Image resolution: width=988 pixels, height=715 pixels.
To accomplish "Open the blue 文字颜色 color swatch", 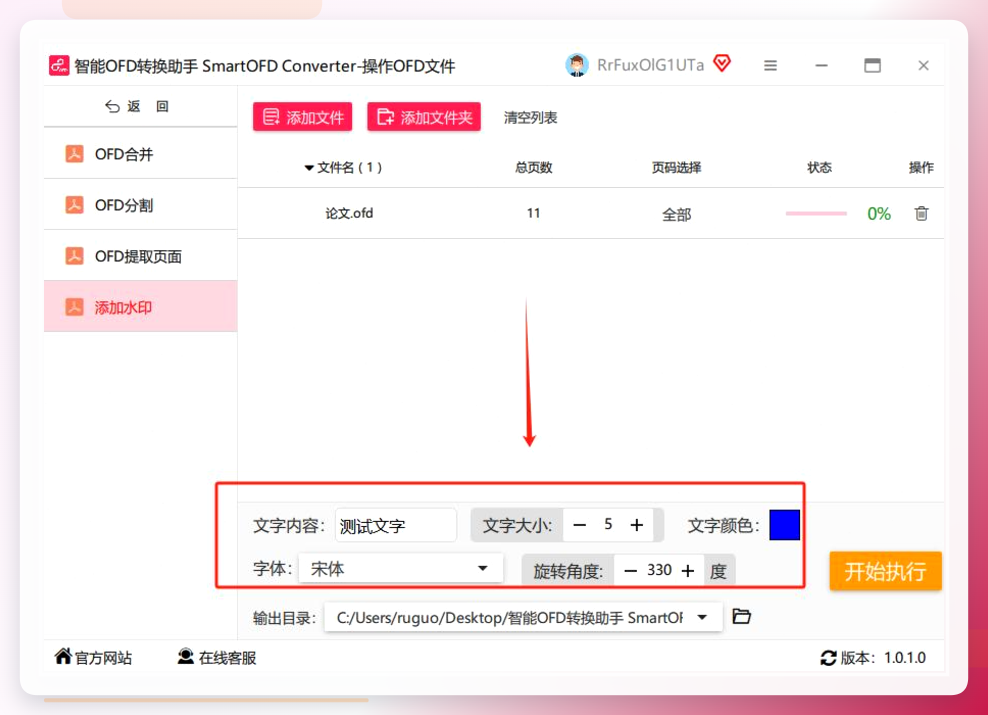I will 784,525.
